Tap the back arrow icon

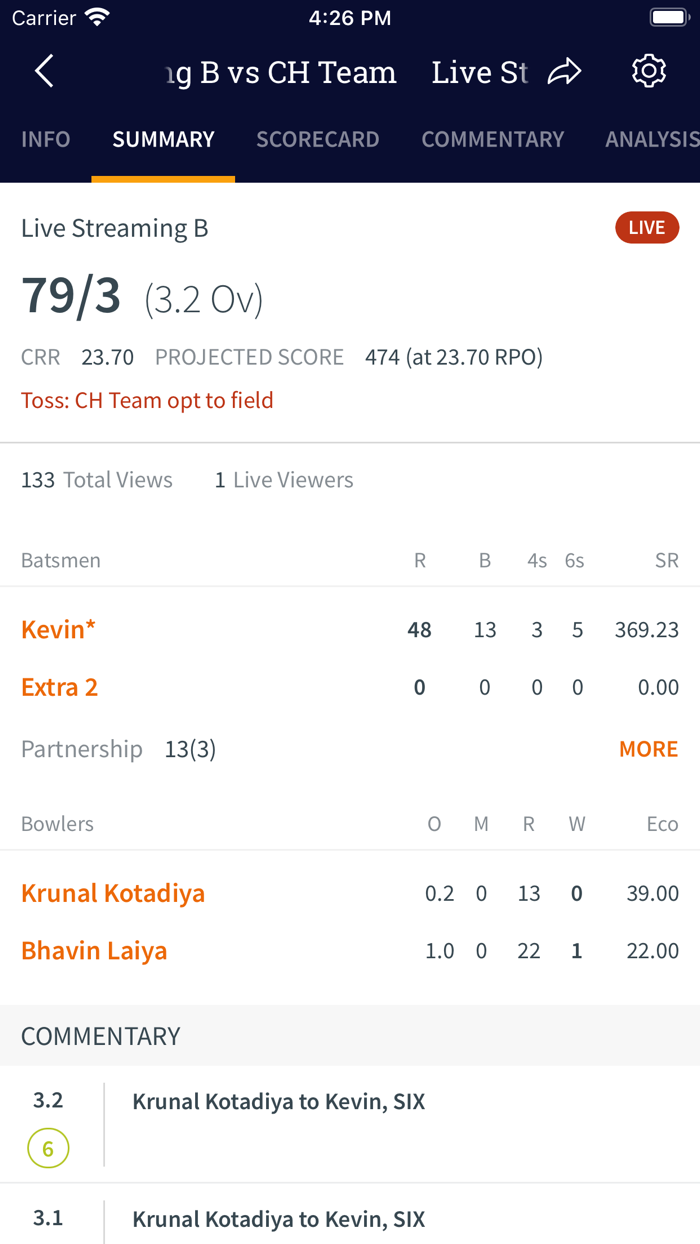coord(44,72)
